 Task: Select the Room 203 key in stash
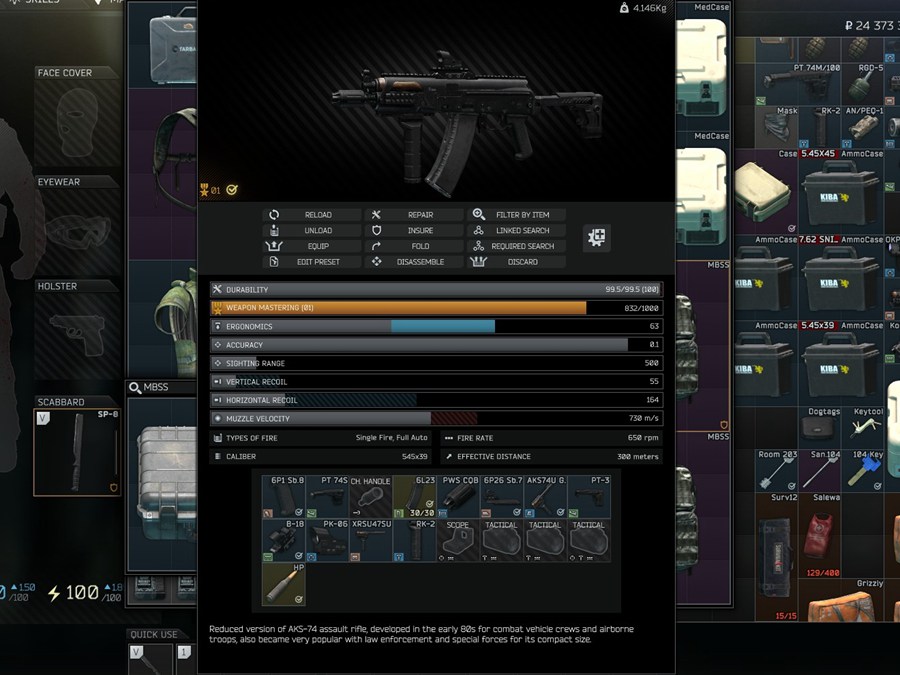tap(778, 471)
